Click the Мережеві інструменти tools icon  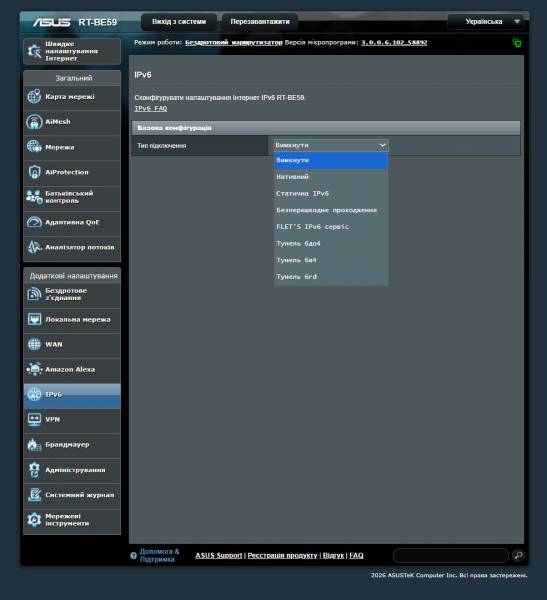(x=34, y=520)
